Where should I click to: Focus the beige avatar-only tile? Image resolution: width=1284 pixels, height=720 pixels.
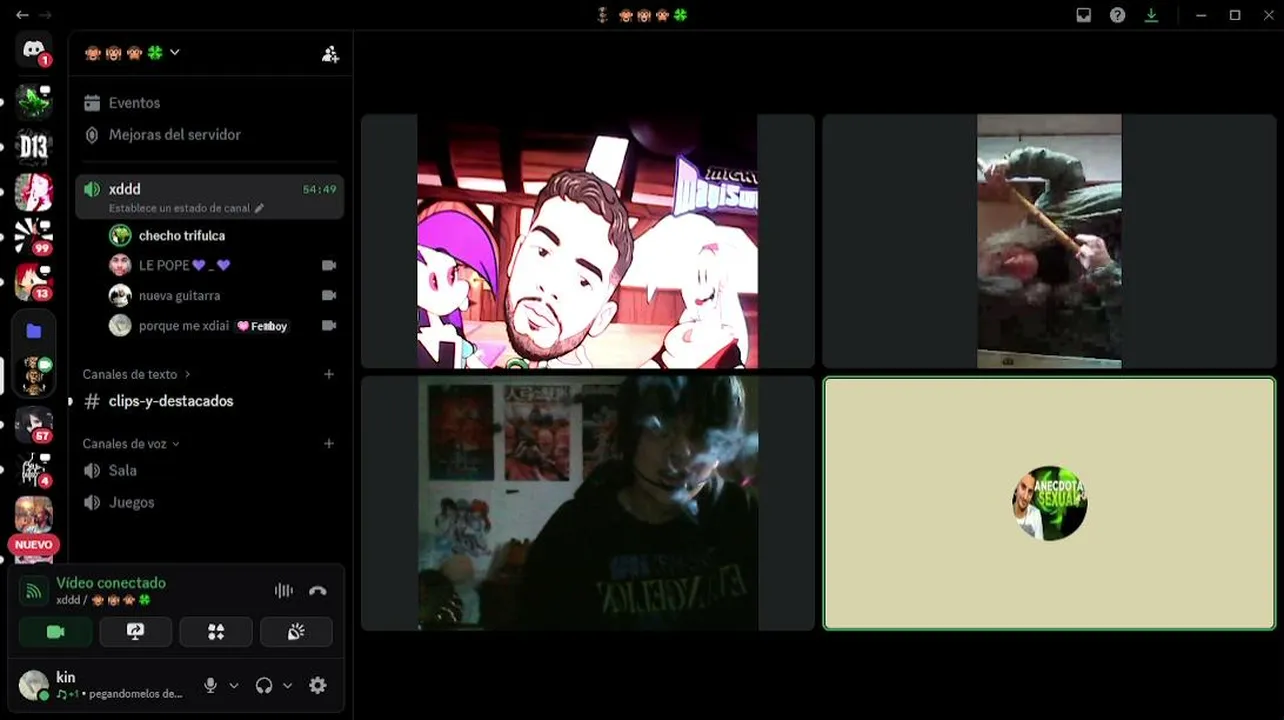1049,503
